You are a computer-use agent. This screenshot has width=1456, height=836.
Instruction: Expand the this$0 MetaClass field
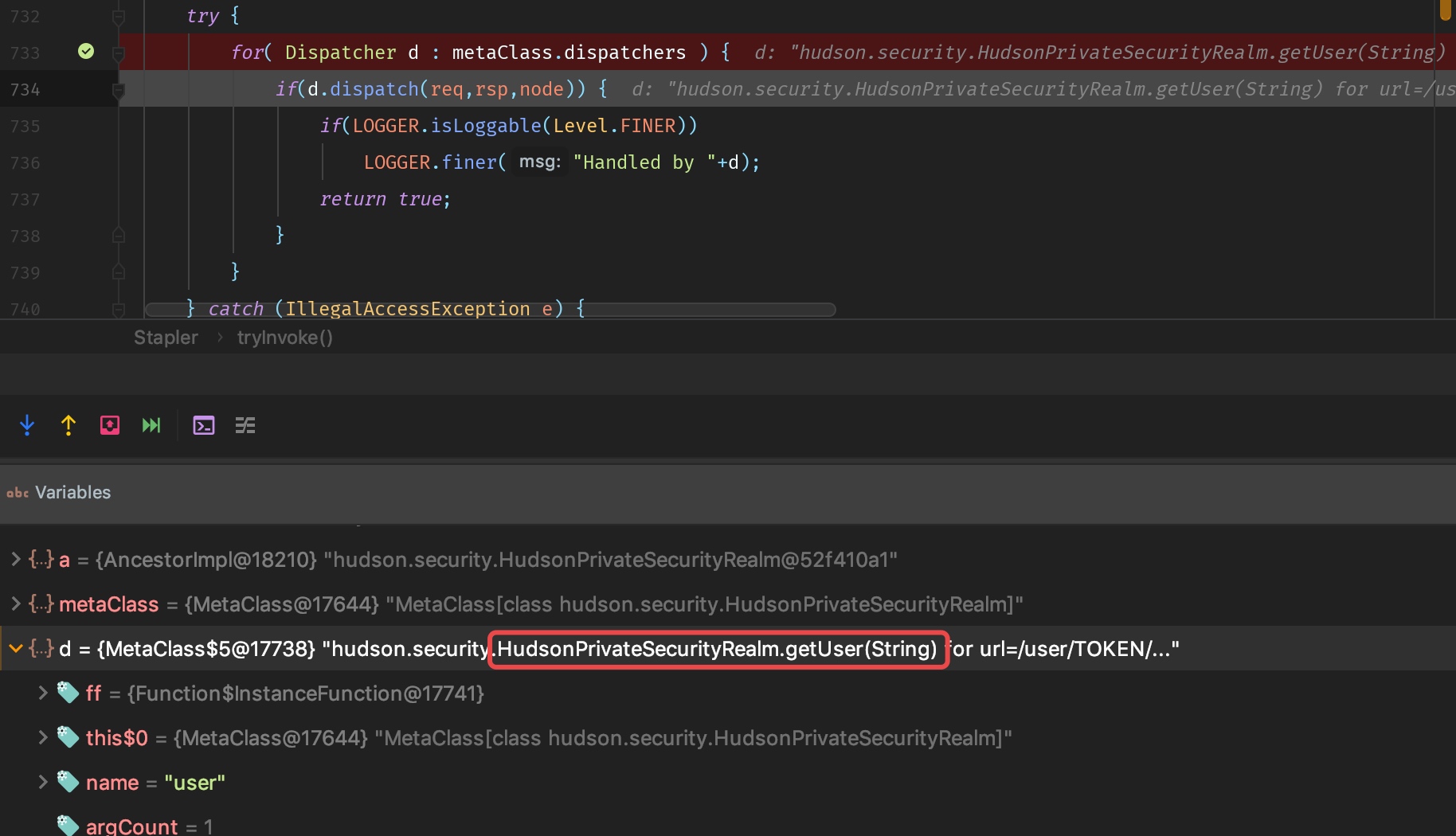coord(43,737)
